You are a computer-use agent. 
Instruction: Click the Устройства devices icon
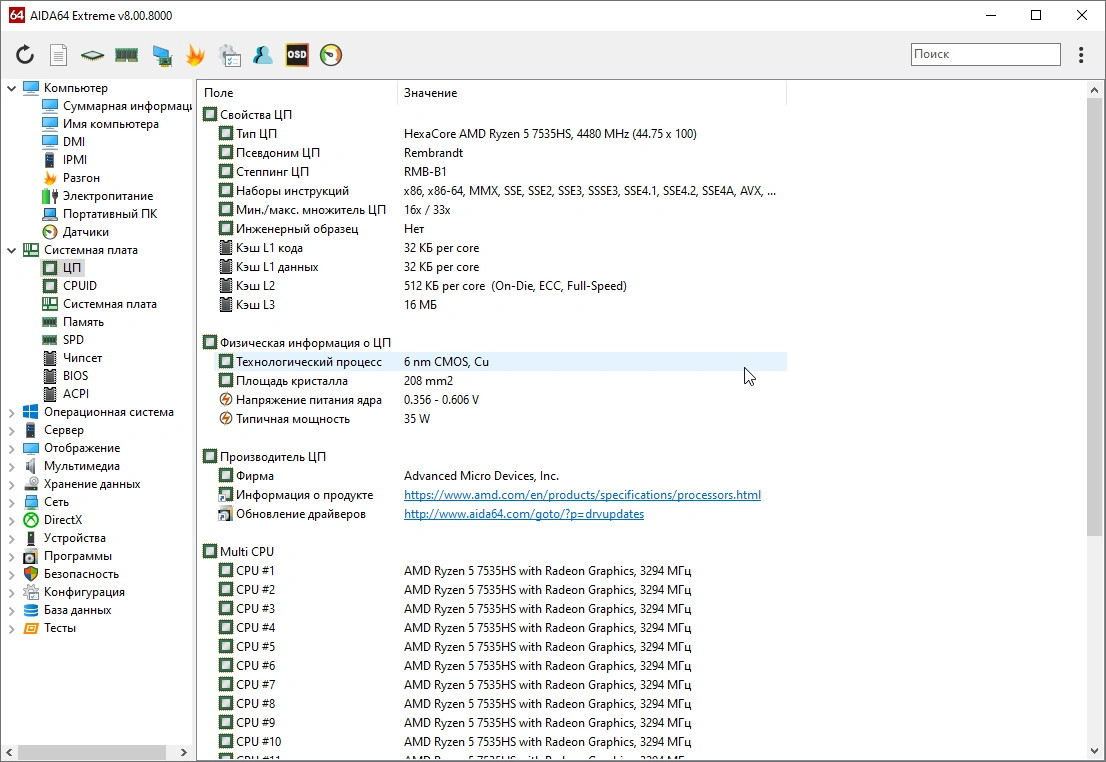pos(30,538)
